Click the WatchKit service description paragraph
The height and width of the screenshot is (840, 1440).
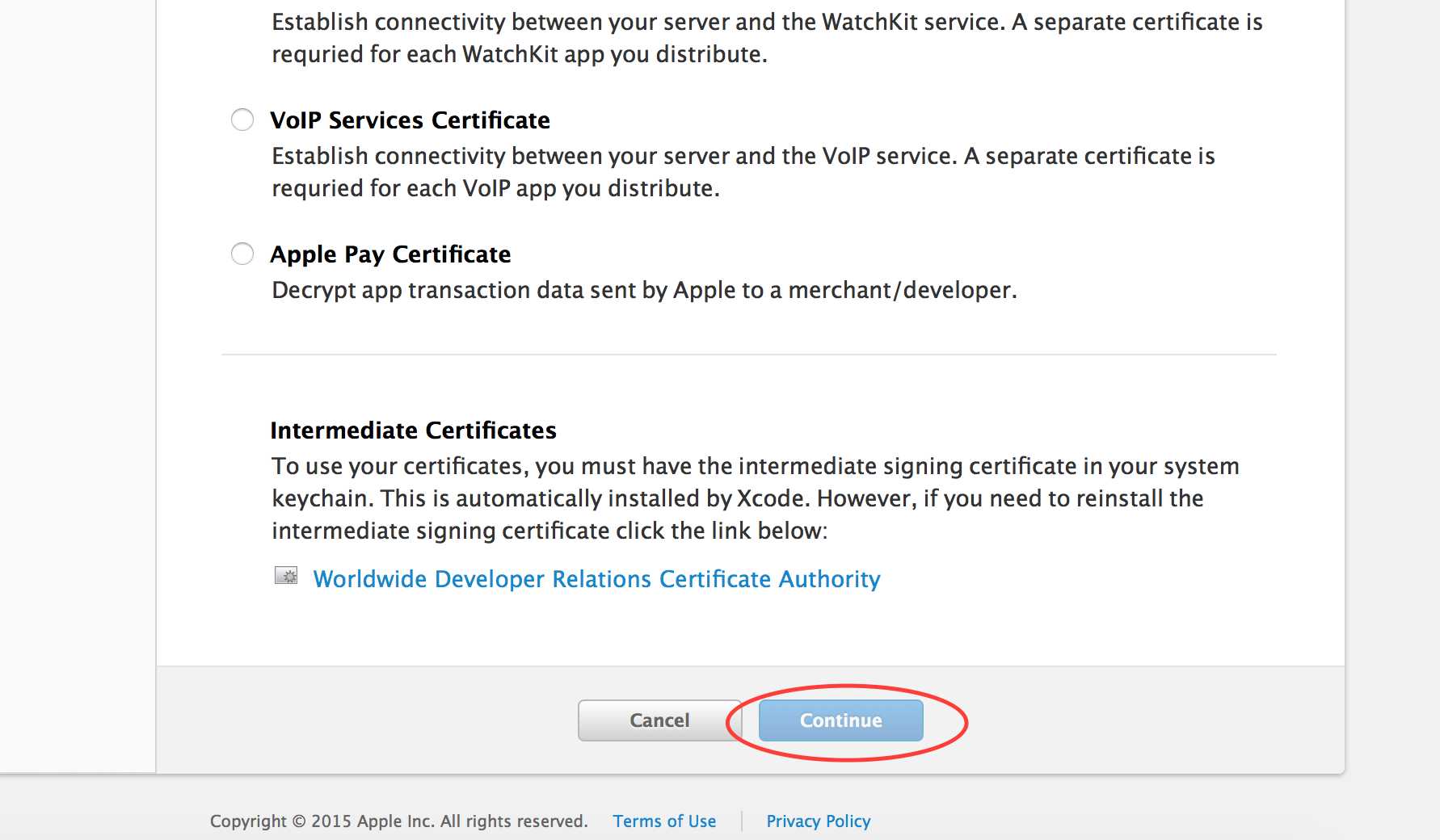click(x=766, y=38)
